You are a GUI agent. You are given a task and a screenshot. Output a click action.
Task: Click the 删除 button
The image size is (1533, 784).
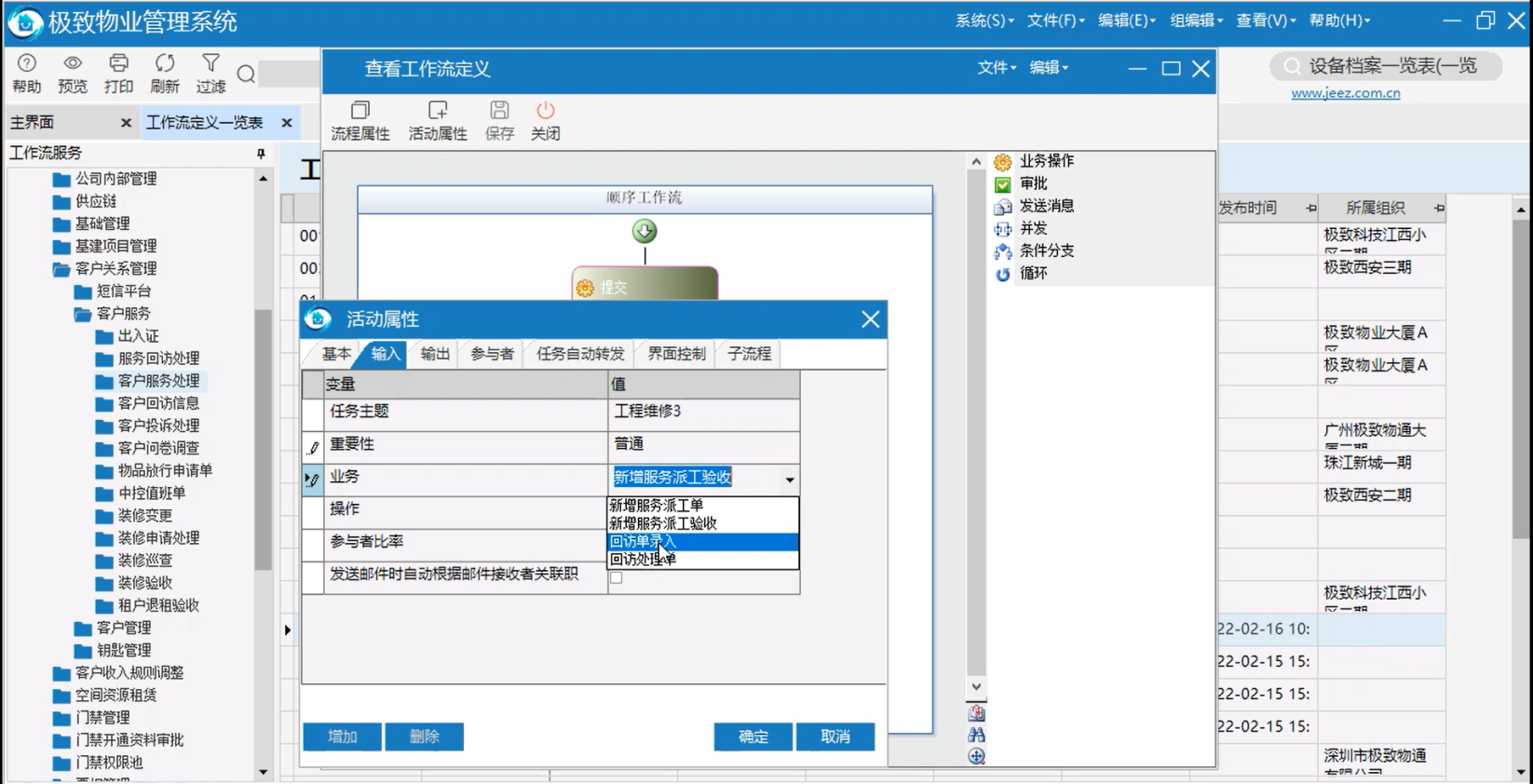click(424, 737)
